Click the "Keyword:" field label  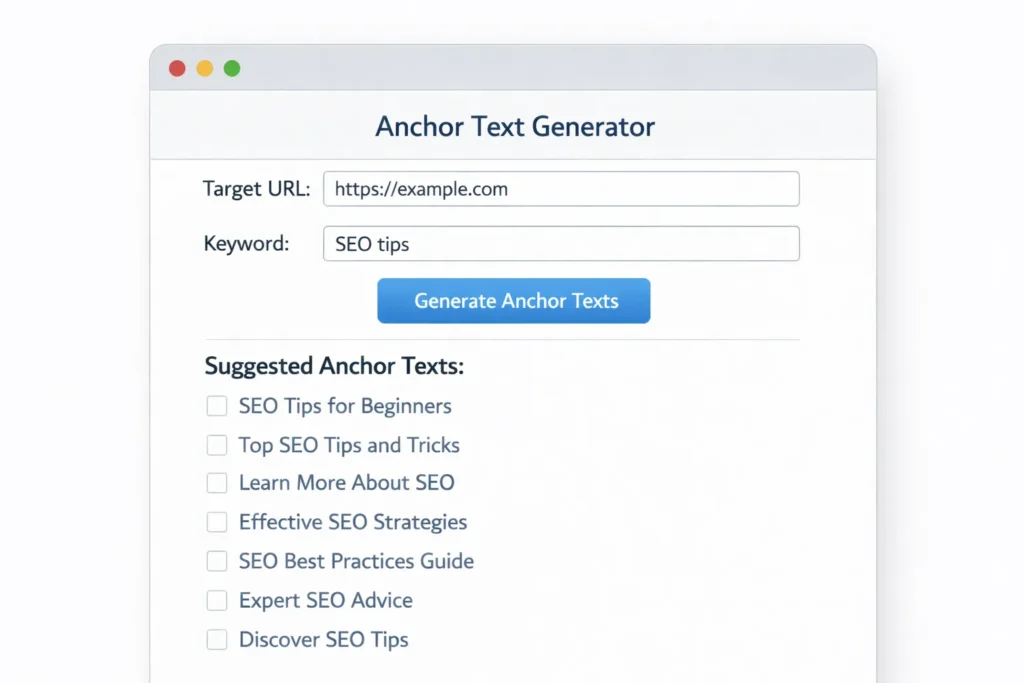[x=246, y=244]
